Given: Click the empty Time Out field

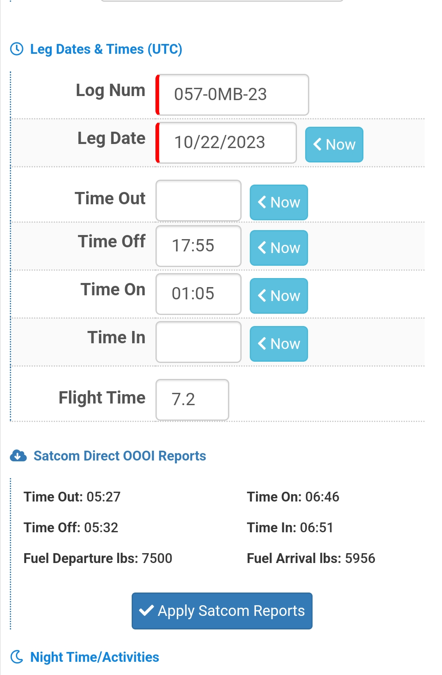Looking at the screenshot, I should pos(198,201).
